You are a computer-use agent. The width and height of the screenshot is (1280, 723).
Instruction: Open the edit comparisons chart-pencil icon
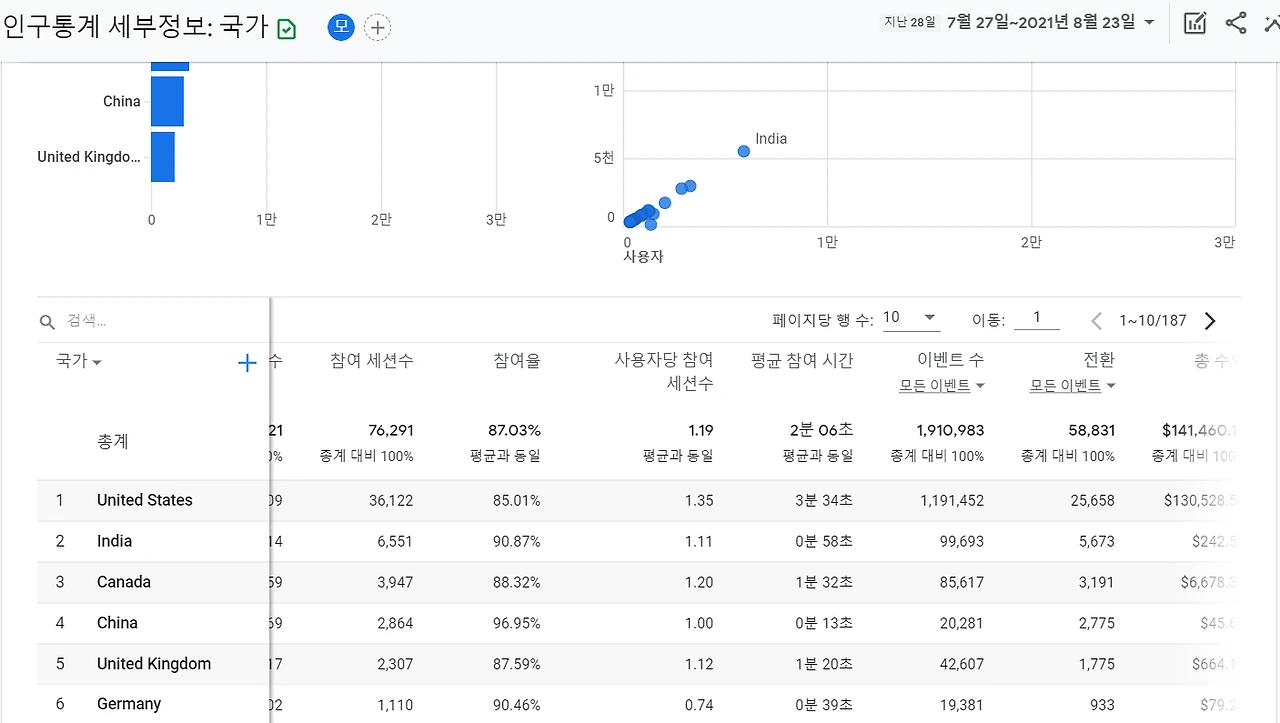[x=1195, y=23]
